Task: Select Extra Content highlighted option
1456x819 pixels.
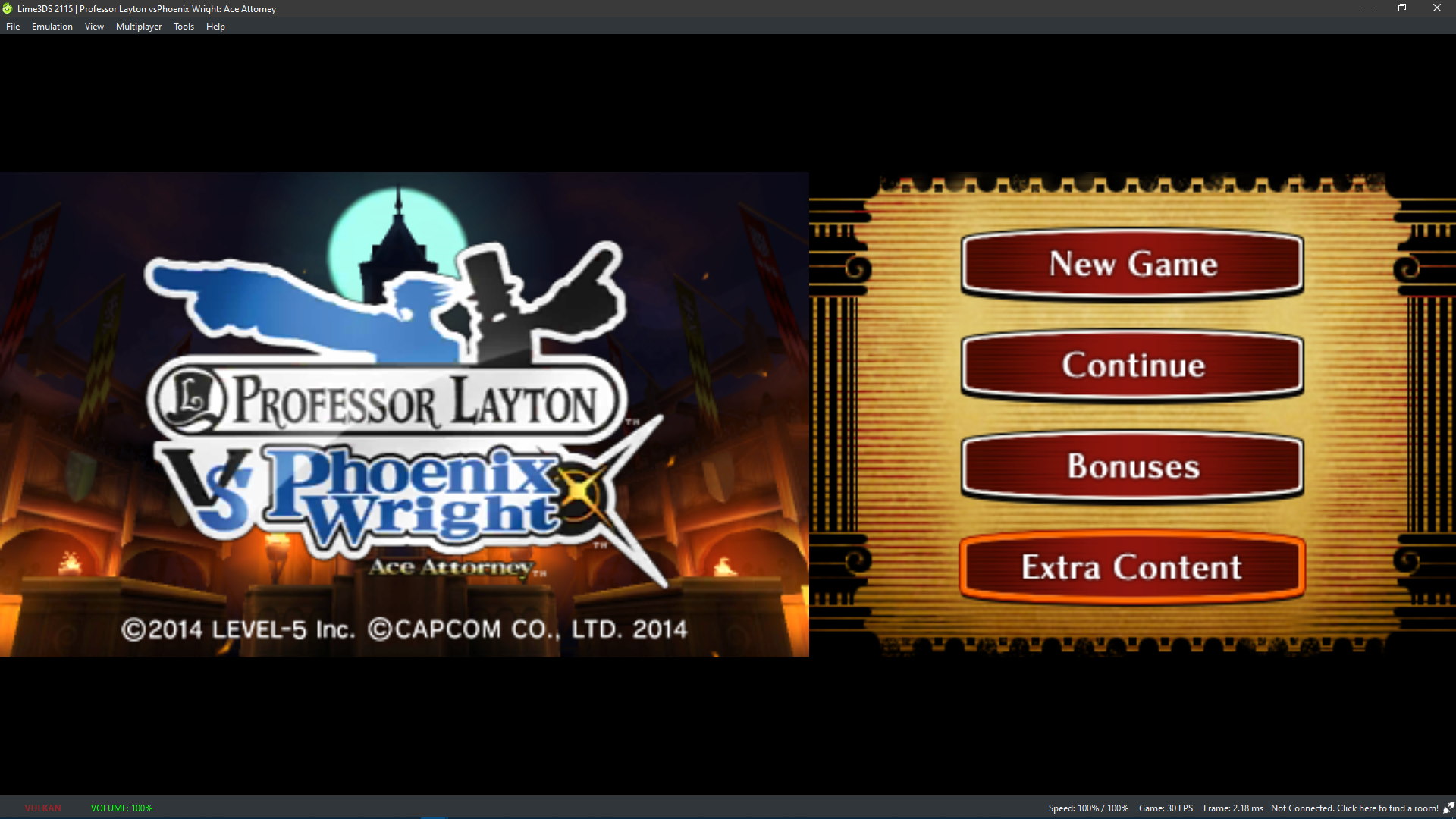Action: [x=1131, y=566]
